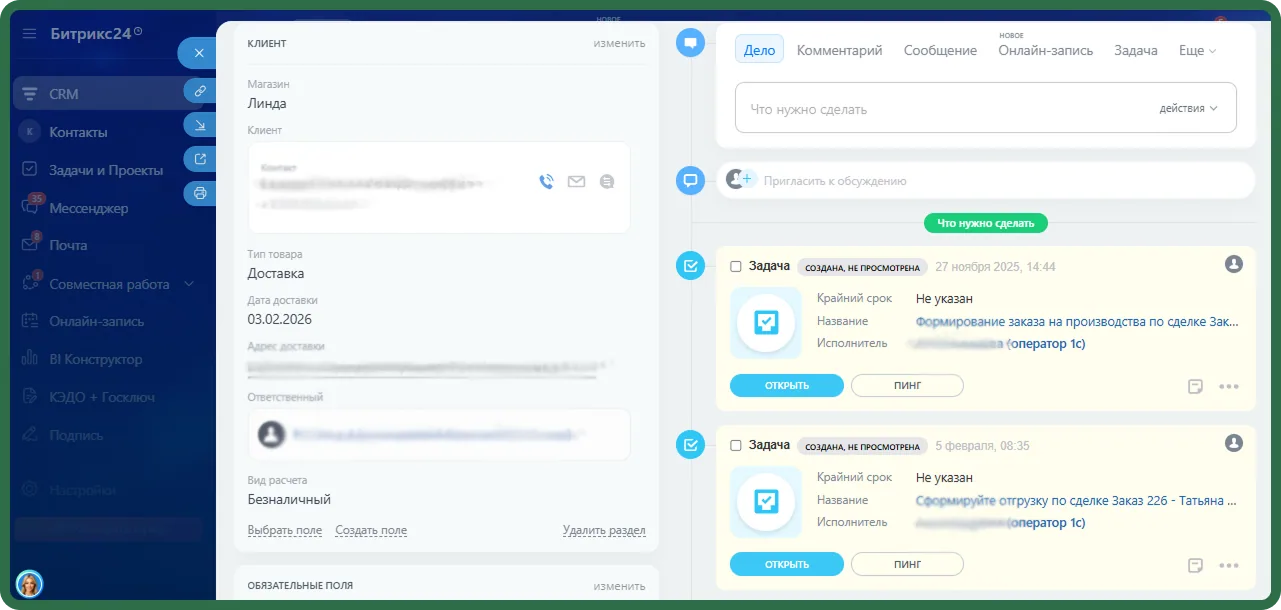Click the user avatar icon on the 5 февраля task
1281x610 pixels.
point(1234,442)
